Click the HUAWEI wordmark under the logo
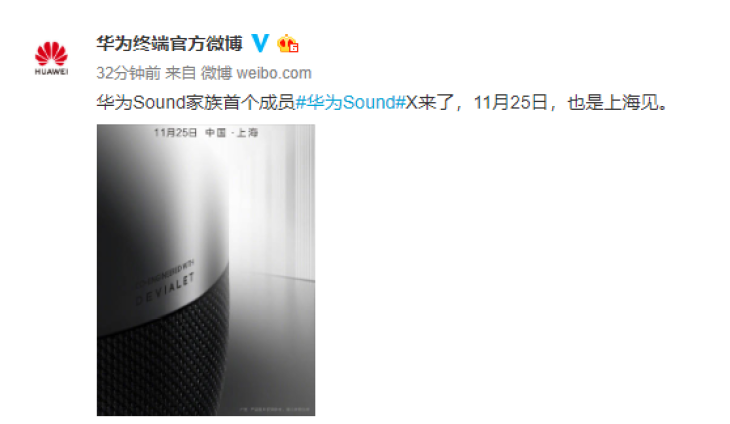Image resolution: width=730 pixels, height=424 pixels. [x=51, y=72]
